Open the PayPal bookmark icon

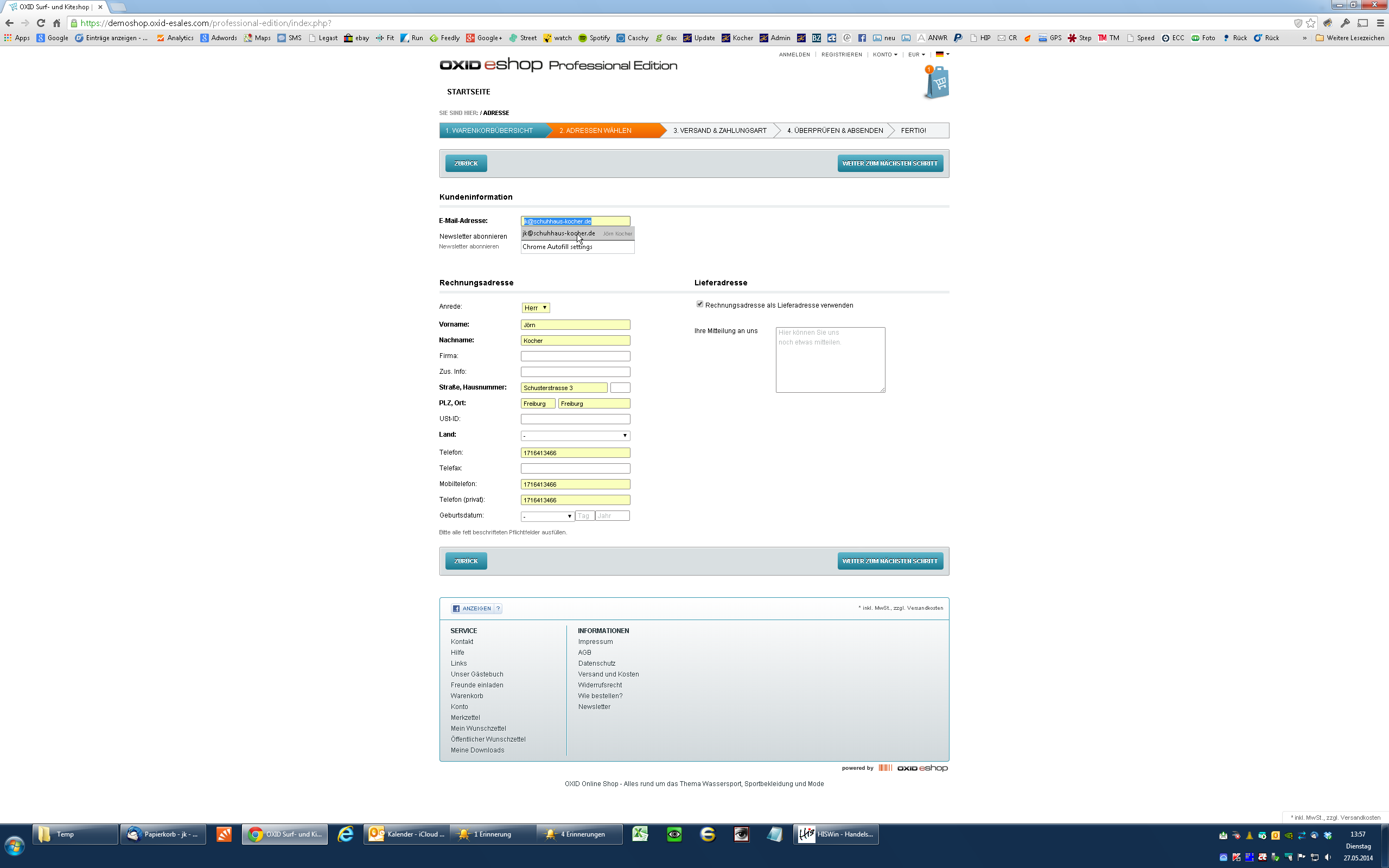click(x=957, y=38)
